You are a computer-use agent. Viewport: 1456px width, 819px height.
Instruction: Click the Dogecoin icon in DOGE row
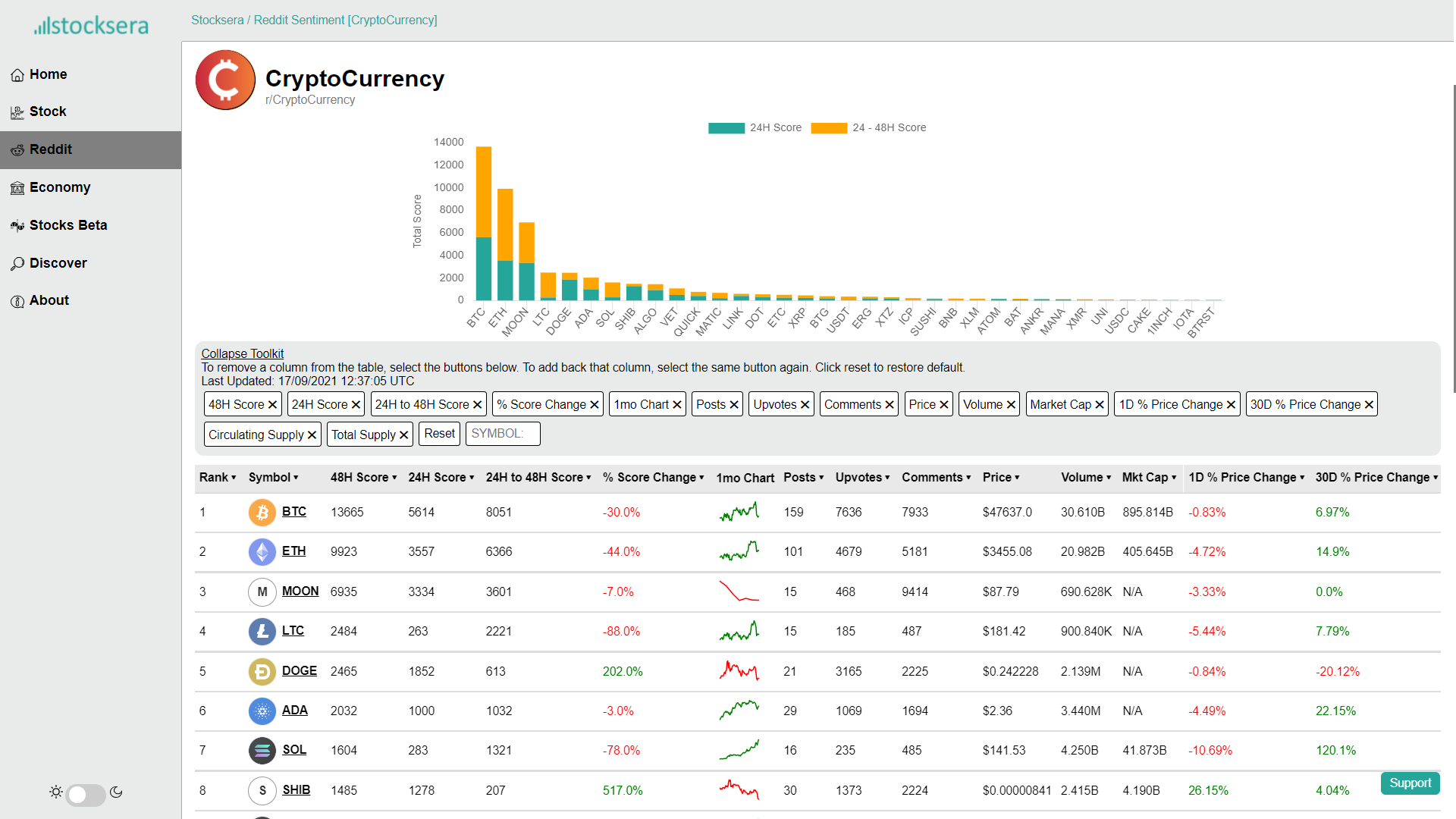262,672
